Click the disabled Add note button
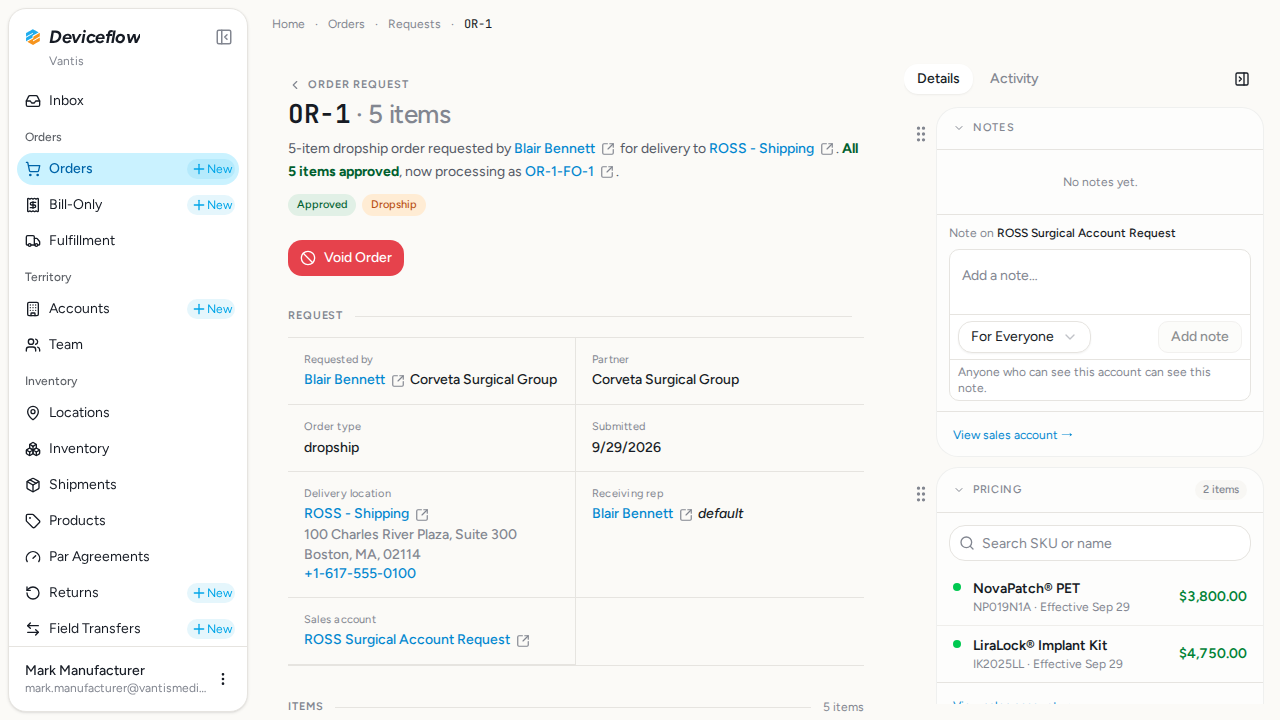The height and width of the screenshot is (720, 1280). pyautogui.click(x=1200, y=337)
